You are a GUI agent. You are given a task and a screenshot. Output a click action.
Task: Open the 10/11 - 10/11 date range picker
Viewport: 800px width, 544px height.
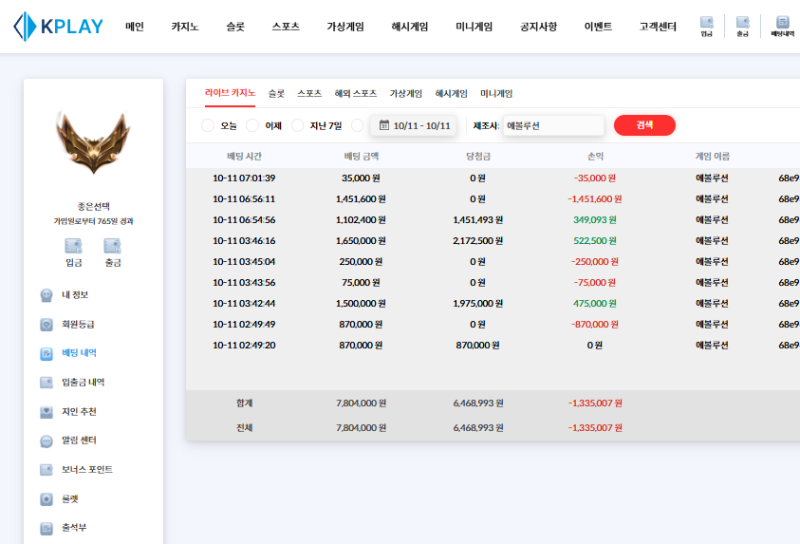pyautogui.click(x=414, y=125)
